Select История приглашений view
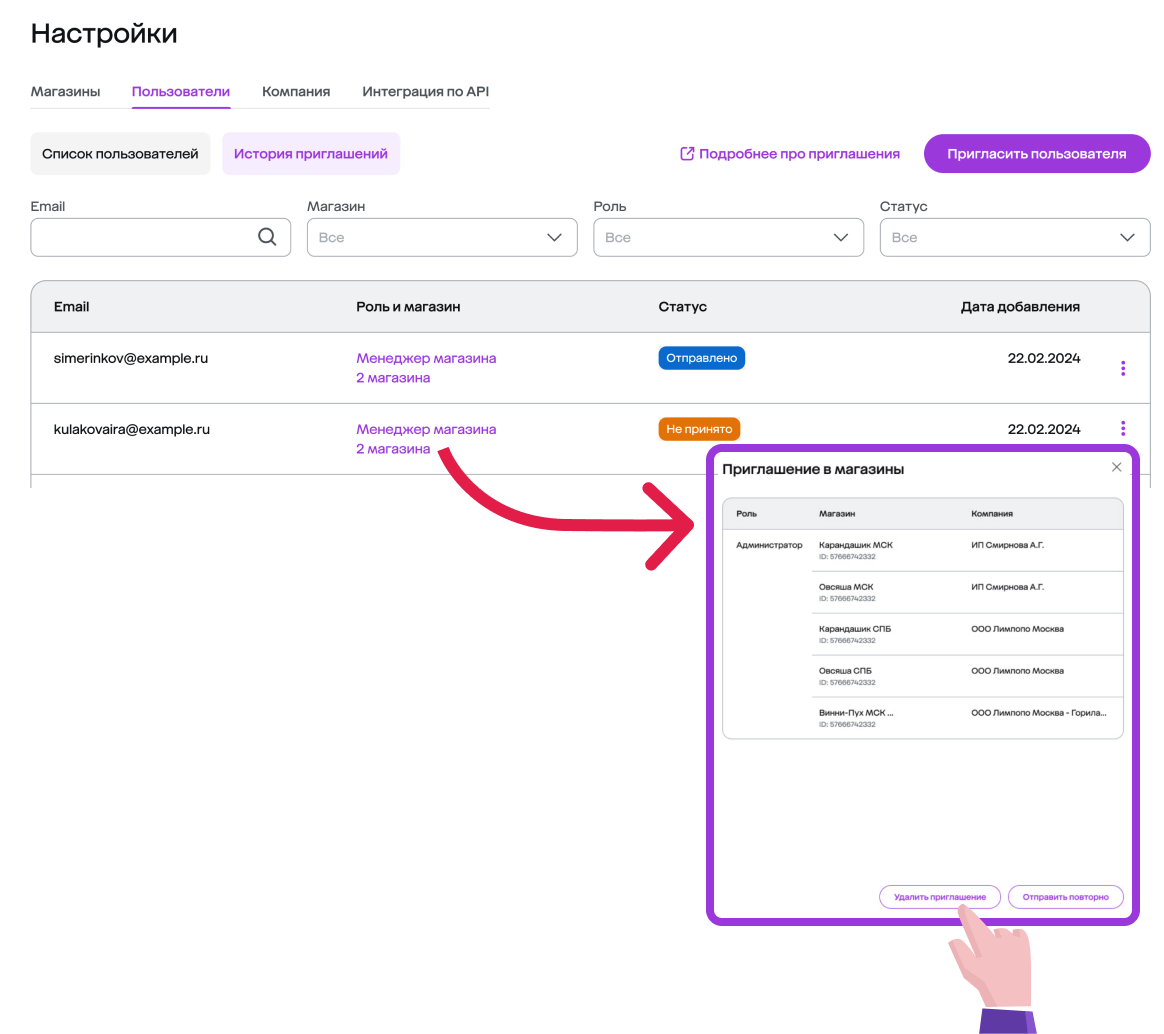Screen dimensions: 1164x1034 pyautogui.click(x=310, y=154)
